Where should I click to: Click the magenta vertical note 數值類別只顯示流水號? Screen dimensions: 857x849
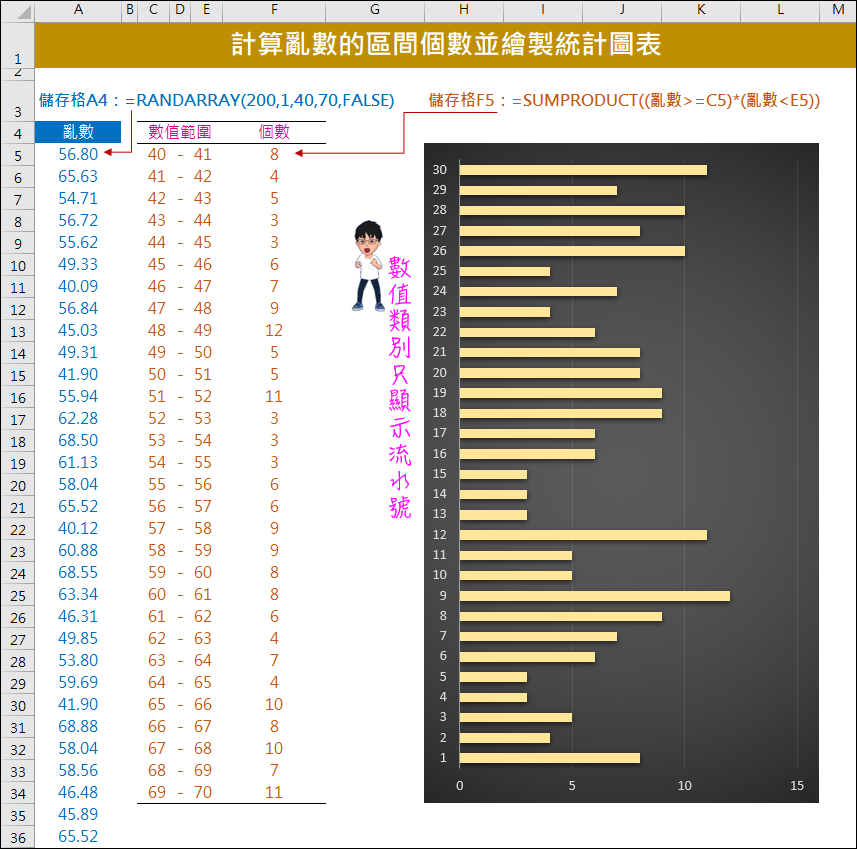400,388
